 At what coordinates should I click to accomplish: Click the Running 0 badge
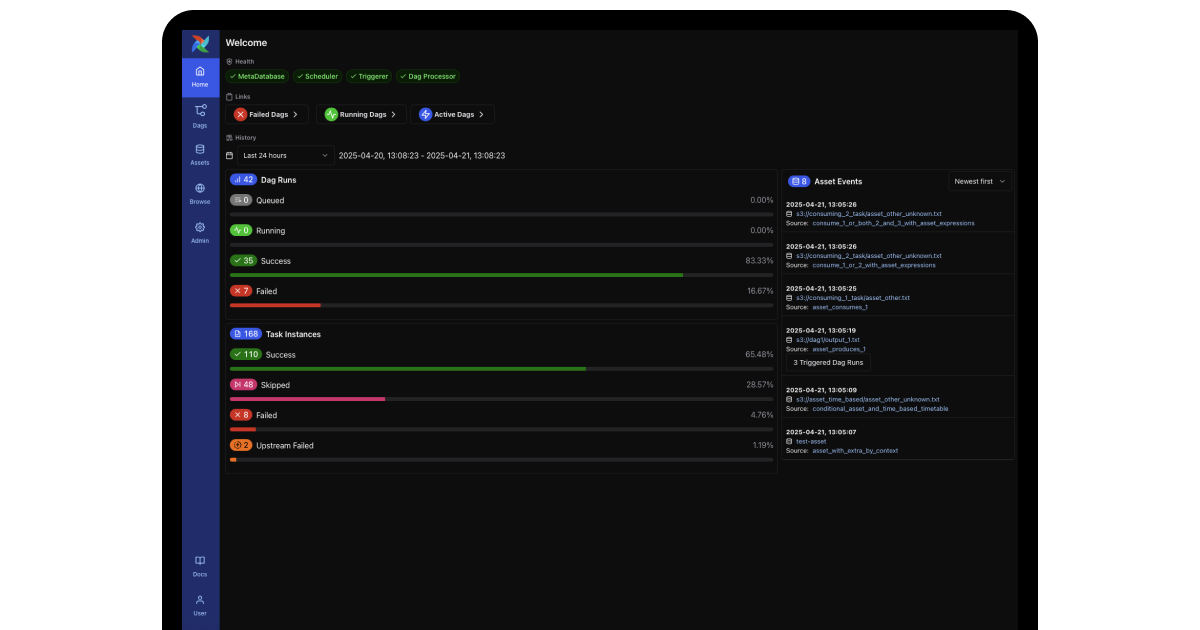pos(241,230)
